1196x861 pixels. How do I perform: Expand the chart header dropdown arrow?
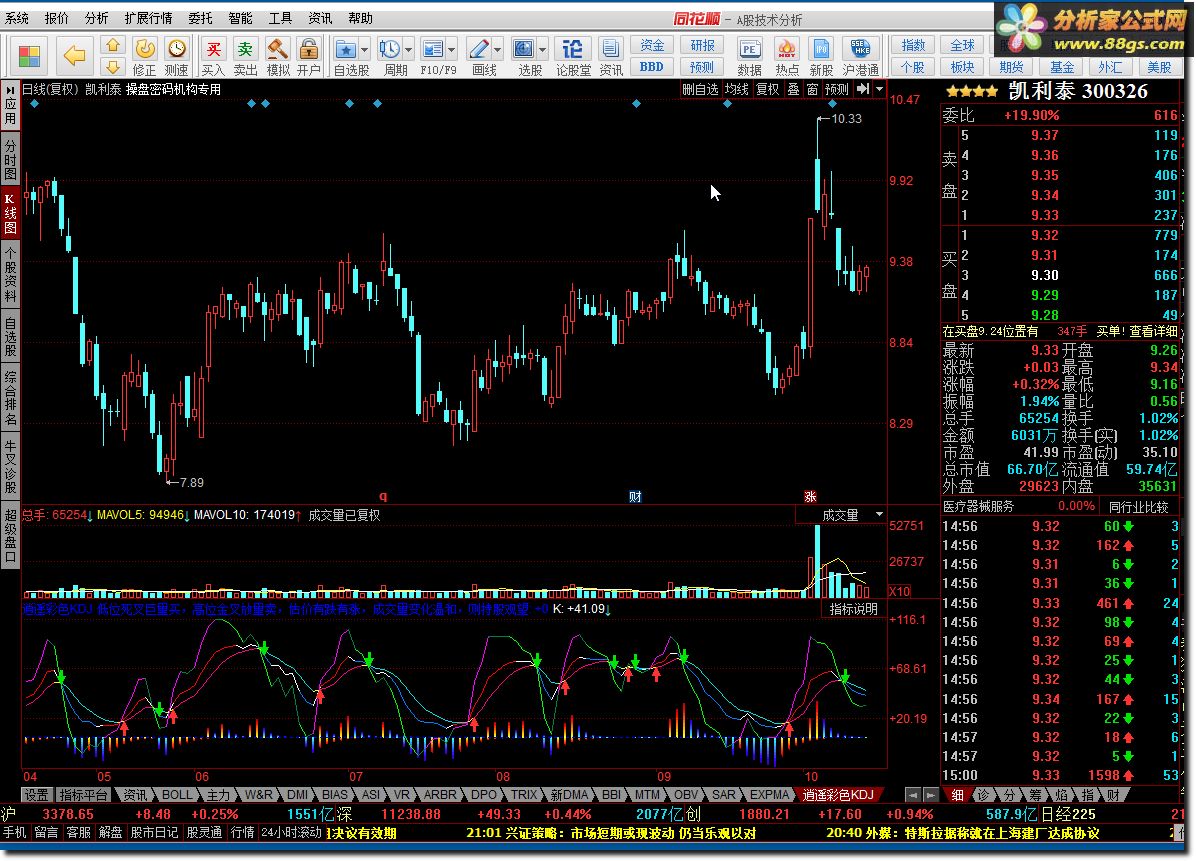point(879,89)
